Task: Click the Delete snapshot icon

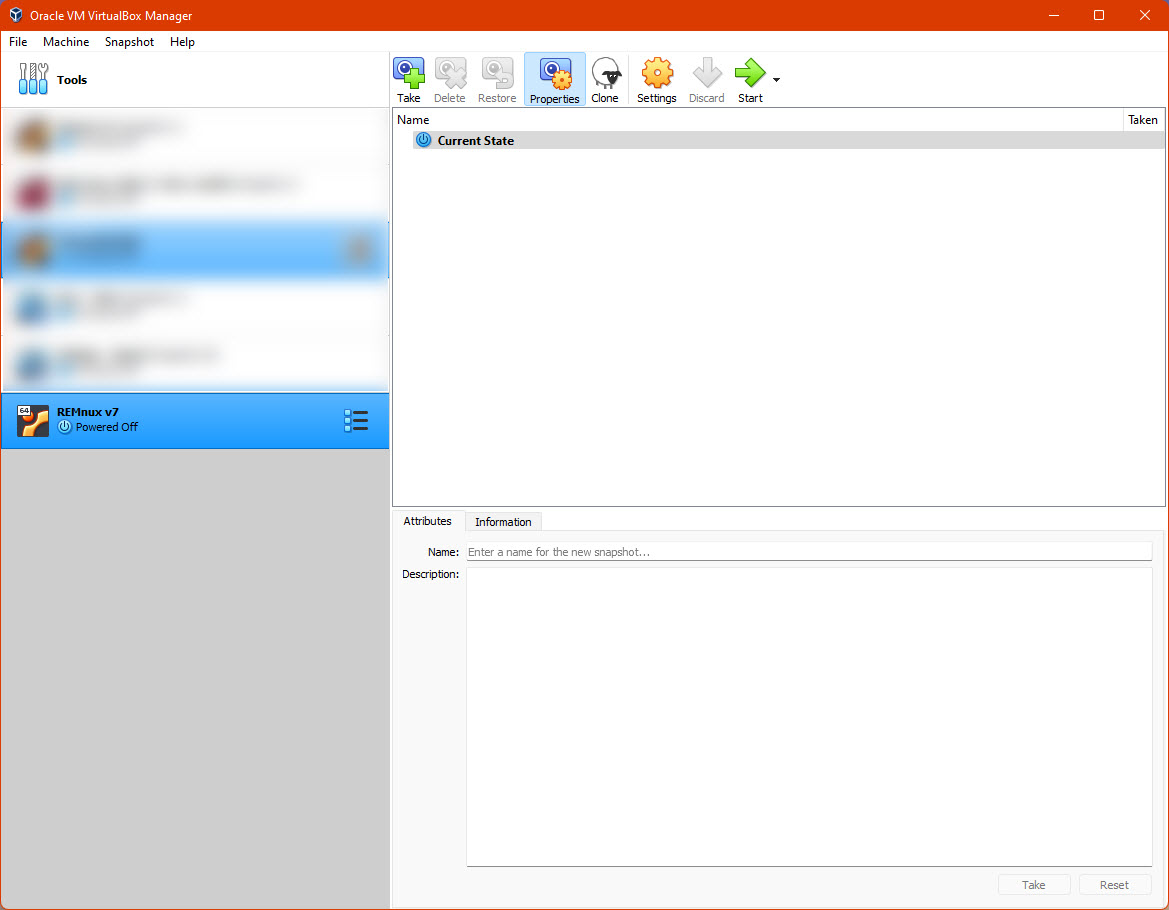Action: [x=450, y=79]
